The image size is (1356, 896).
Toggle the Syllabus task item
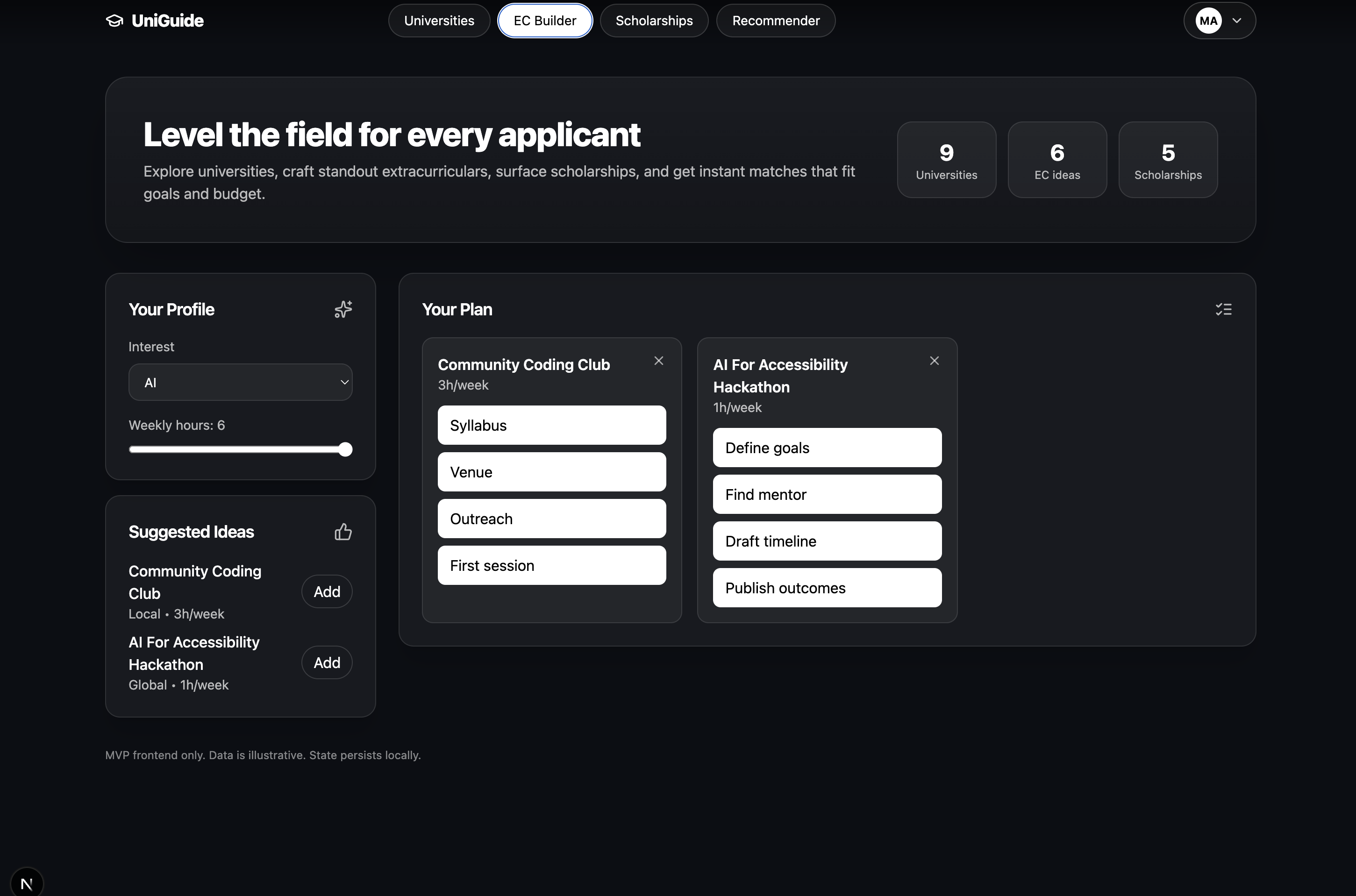pyautogui.click(x=551, y=425)
